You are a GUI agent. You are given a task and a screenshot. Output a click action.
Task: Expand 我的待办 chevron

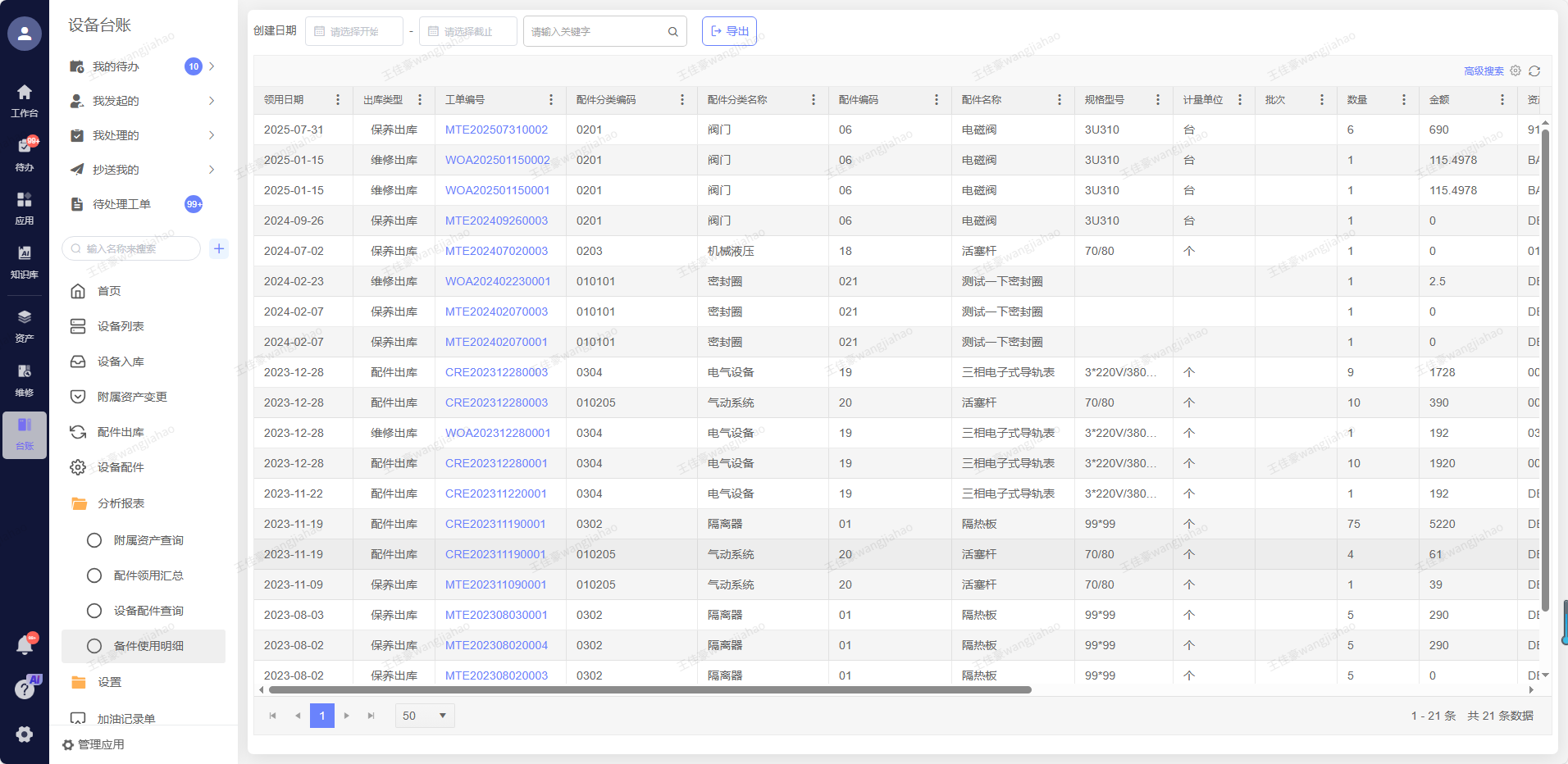[212, 66]
